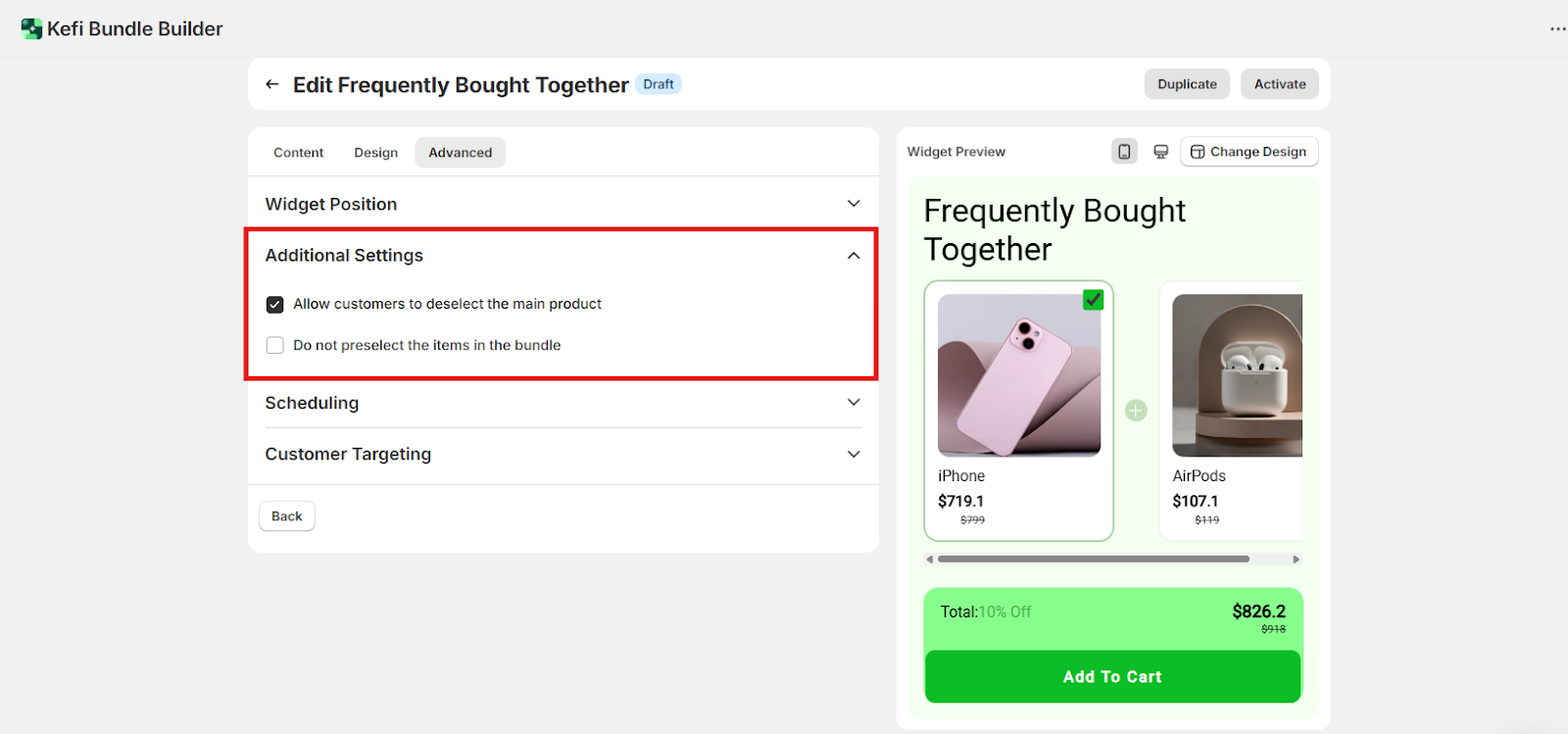This screenshot has width=1568, height=734.
Task: Switch preview to mobile view icon
Action: click(1124, 152)
